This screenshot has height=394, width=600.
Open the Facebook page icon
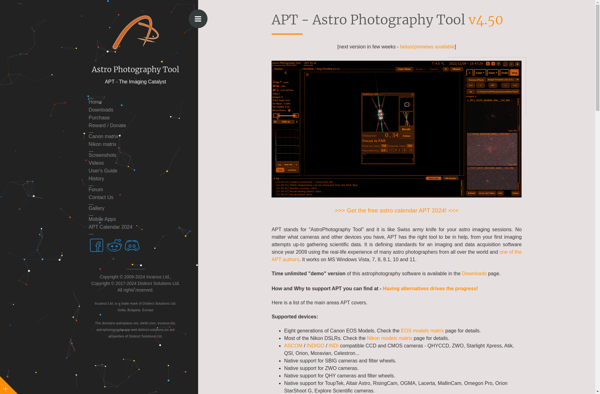click(96, 245)
